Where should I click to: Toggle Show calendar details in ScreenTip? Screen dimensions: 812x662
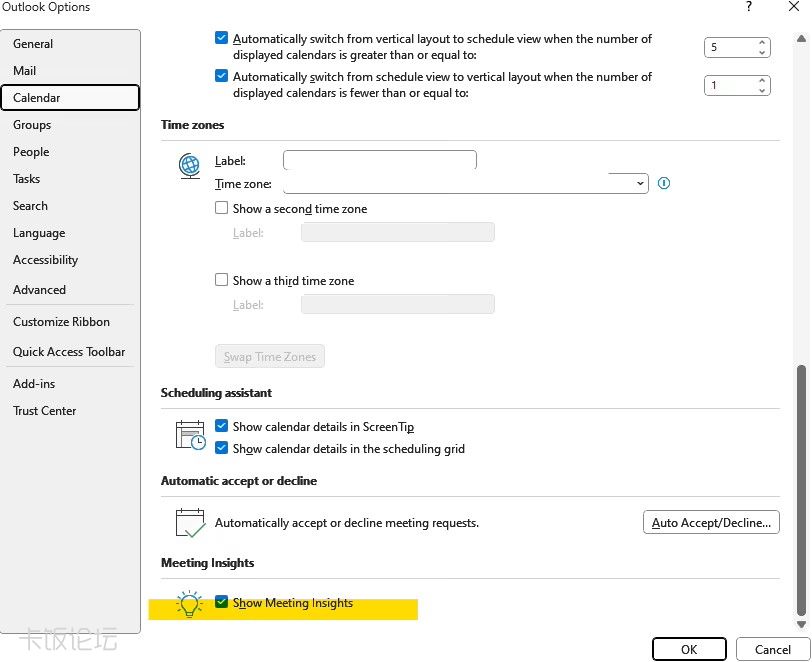[x=221, y=426]
